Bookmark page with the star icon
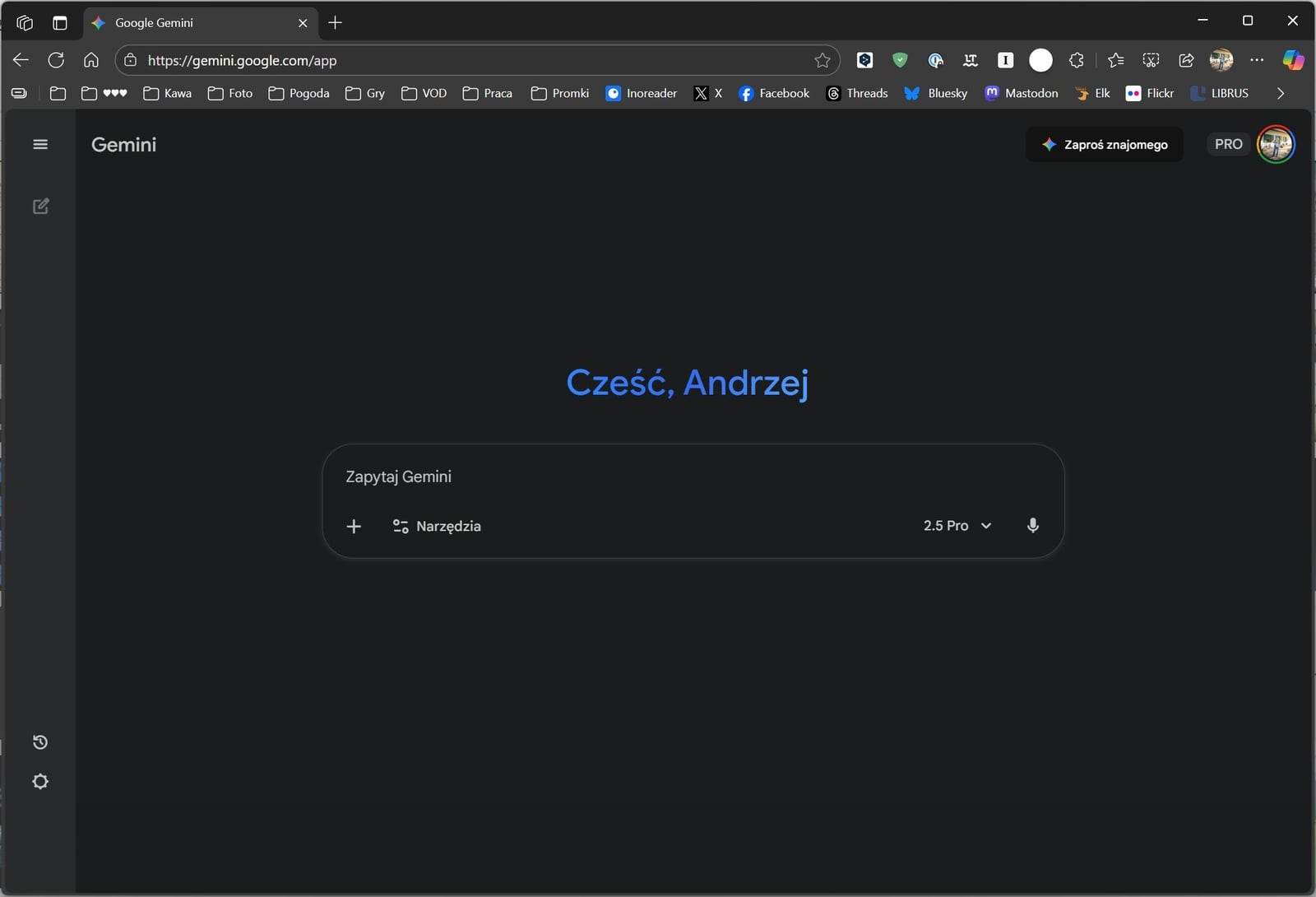1316x897 pixels. click(822, 60)
